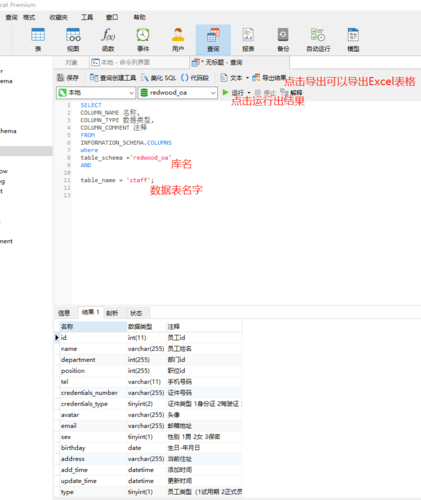Open the 用户 (User) toolbar icon
Screen dimensions: 421x500
click(x=178, y=40)
